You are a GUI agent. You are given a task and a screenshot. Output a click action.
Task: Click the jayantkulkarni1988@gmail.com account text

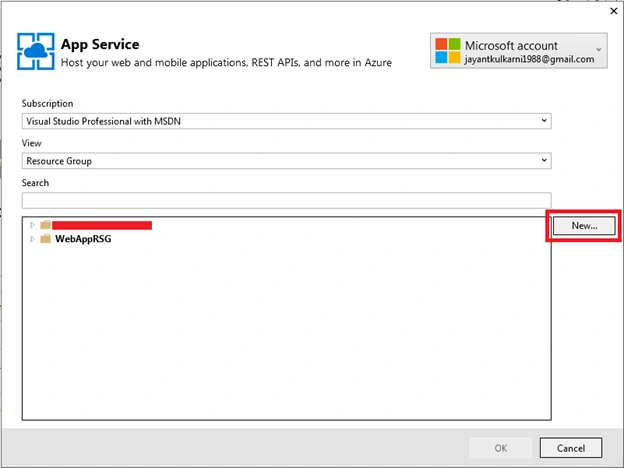click(529, 59)
